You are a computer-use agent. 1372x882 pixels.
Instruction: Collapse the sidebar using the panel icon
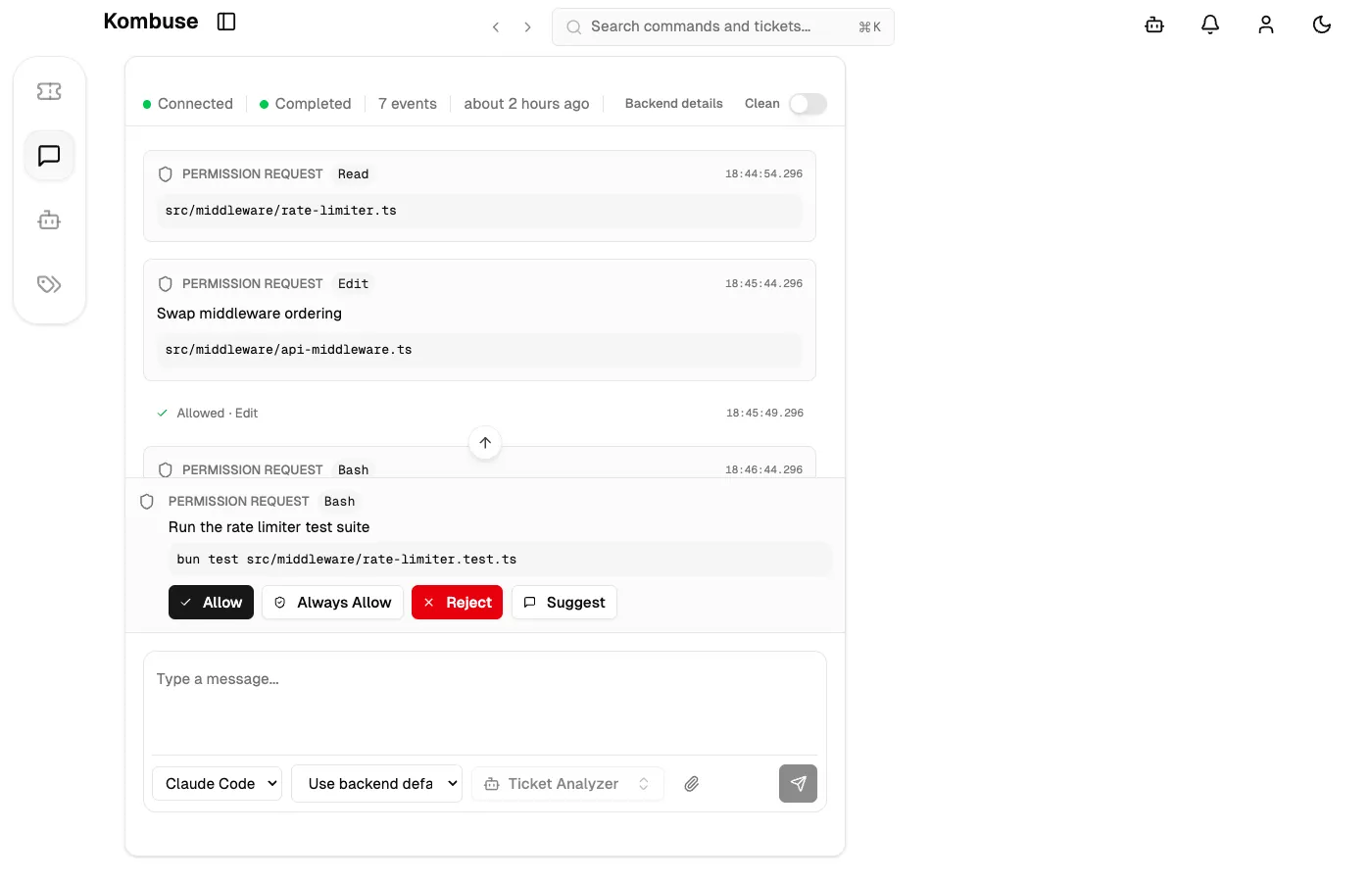tap(226, 21)
